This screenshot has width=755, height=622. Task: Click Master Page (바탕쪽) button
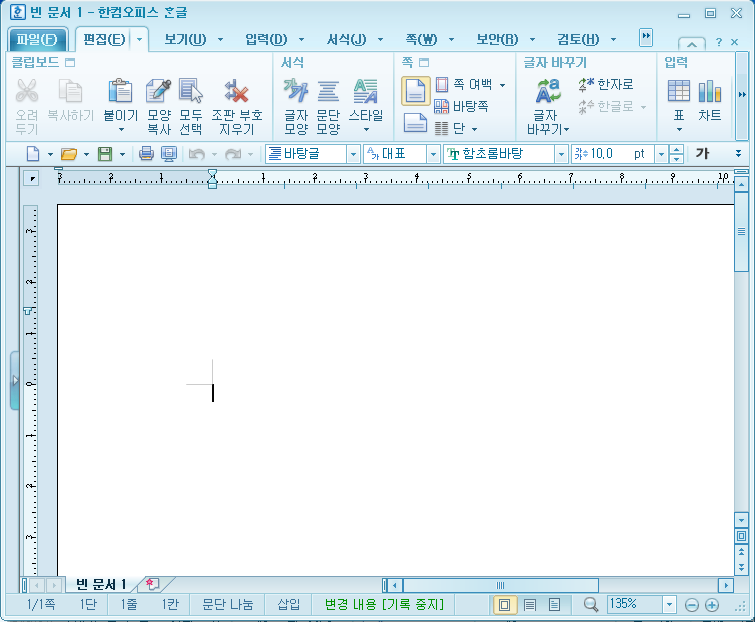462,106
